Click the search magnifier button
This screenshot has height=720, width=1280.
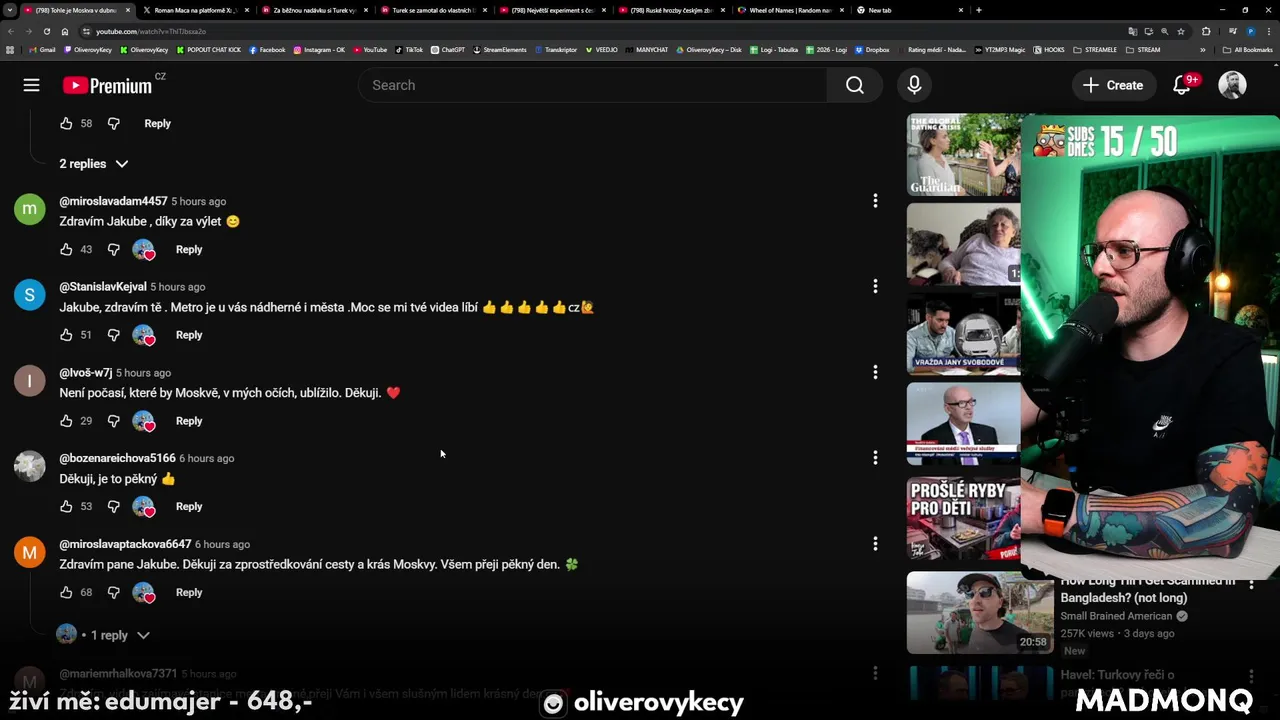coord(854,85)
